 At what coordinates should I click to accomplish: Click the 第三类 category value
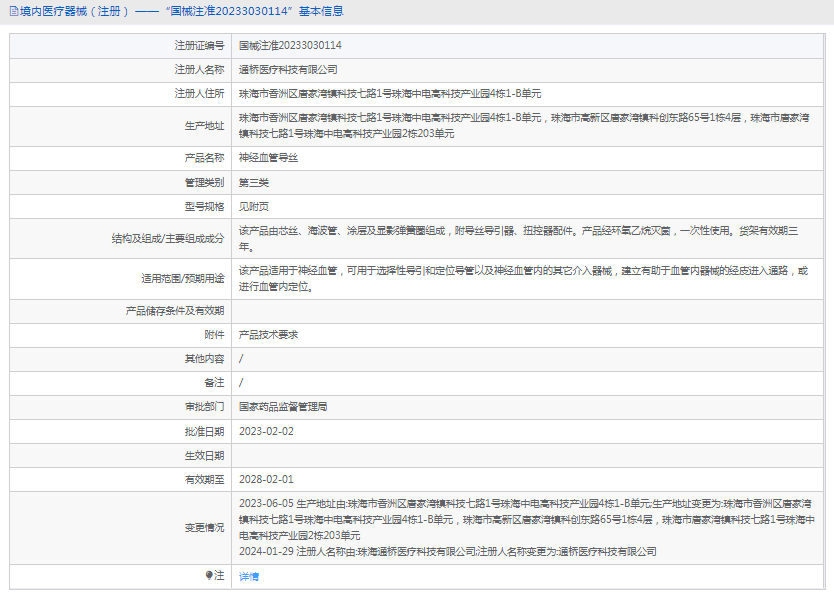tap(254, 182)
